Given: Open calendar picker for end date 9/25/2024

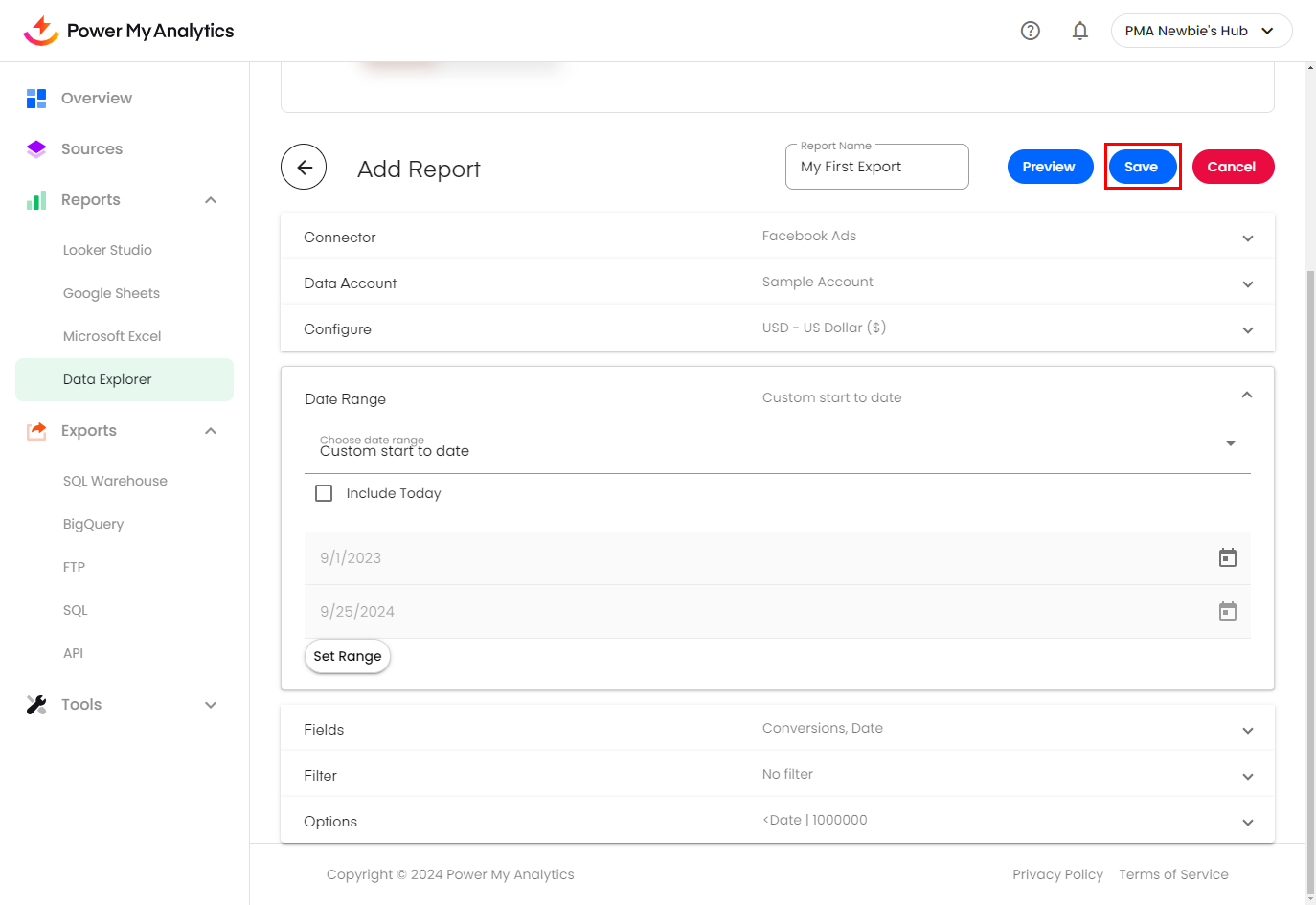Looking at the screenshot, I should 1227,612.
